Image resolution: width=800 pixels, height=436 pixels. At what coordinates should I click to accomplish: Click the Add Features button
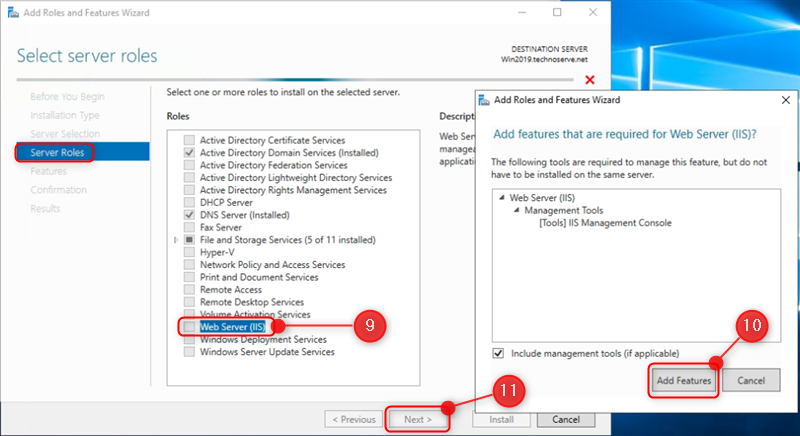click(x=684, y=381)
